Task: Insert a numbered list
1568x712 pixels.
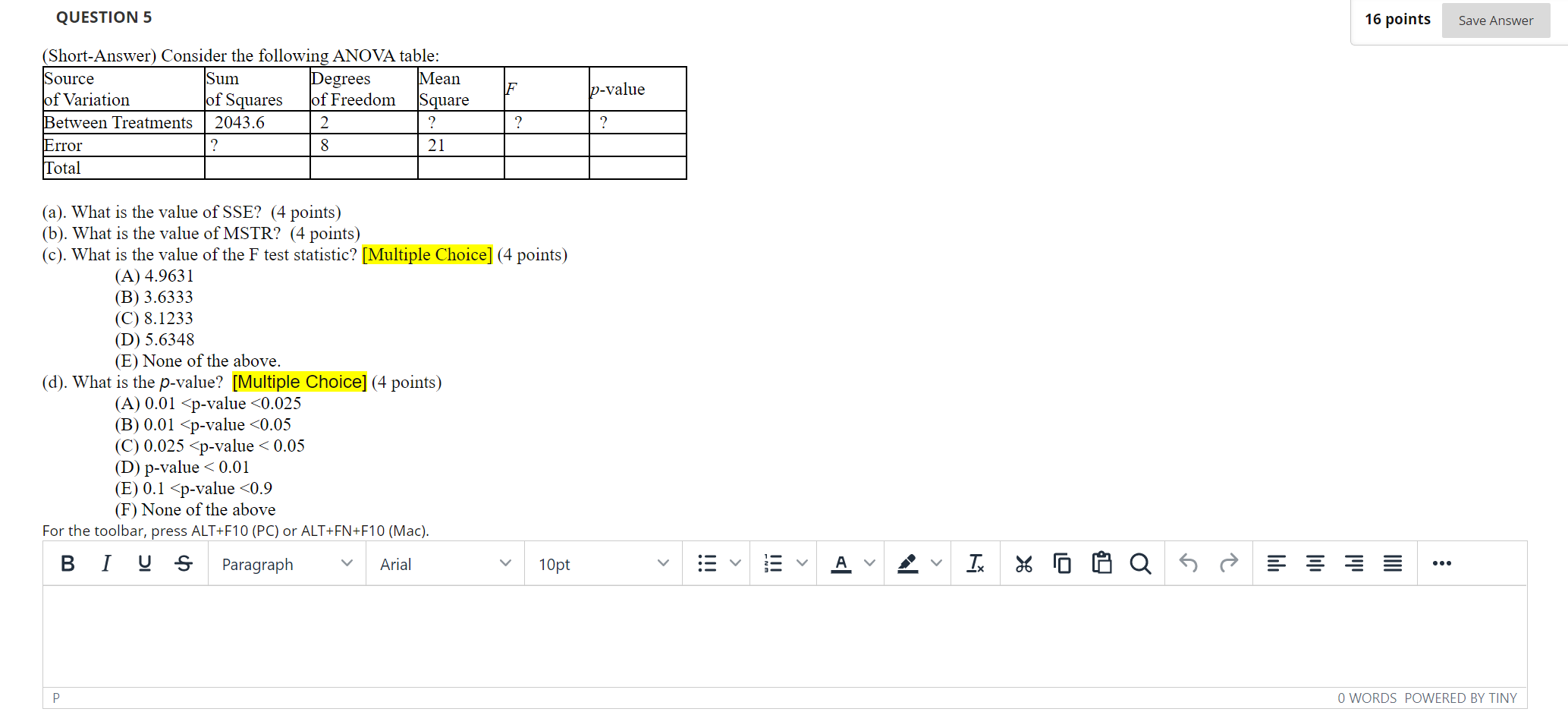Action: click(x=773, y=563)
